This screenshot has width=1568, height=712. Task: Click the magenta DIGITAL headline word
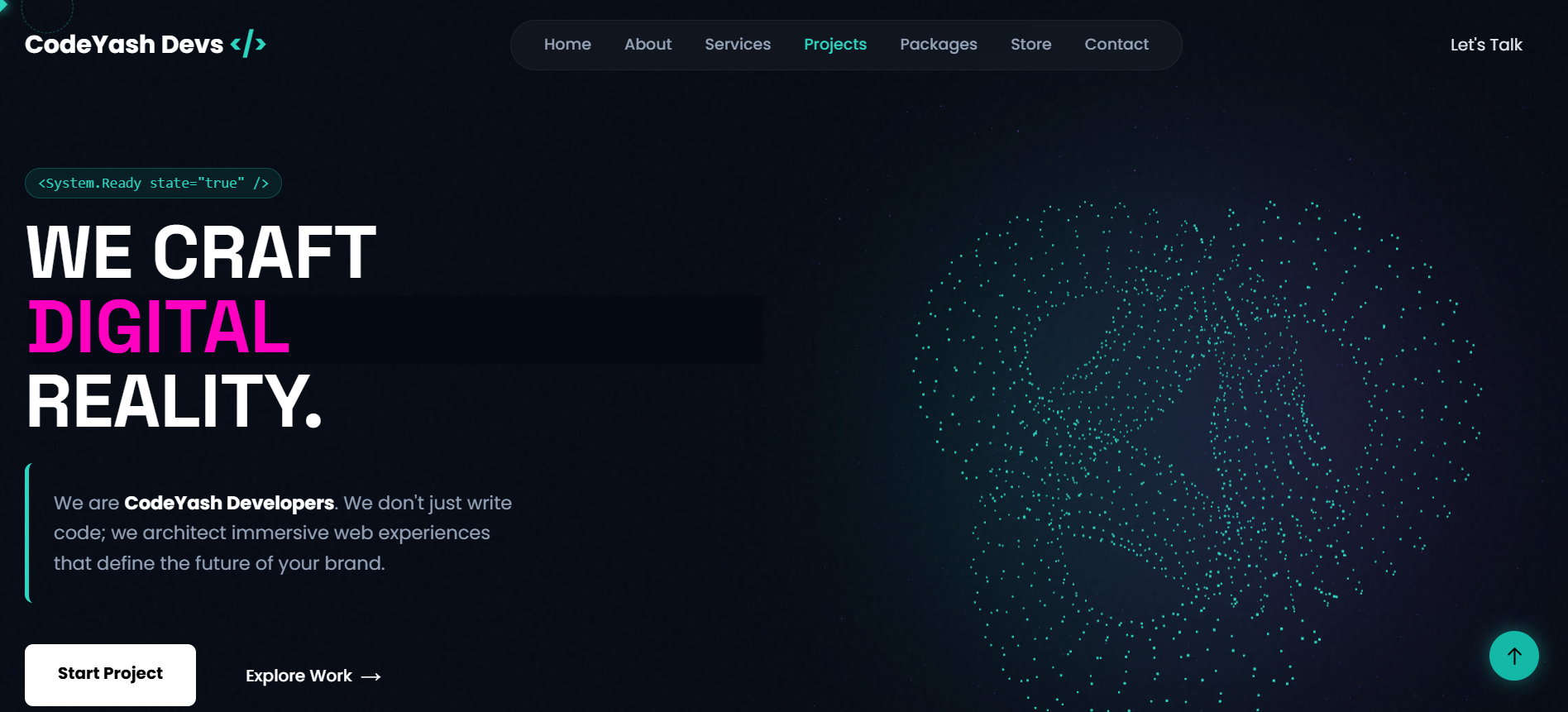(x=159, y=328)
